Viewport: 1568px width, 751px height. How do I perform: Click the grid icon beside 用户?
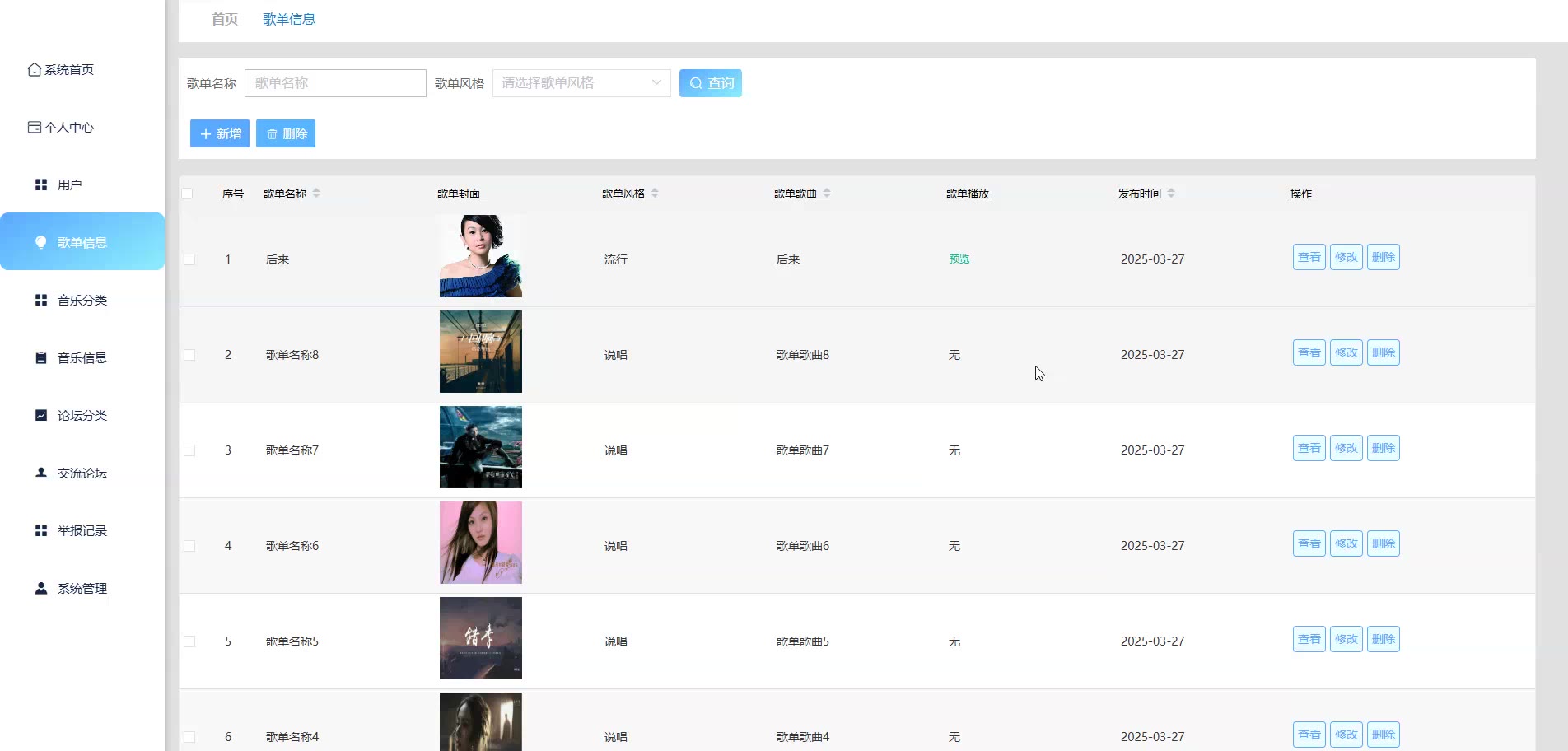pyautogui.click(x=41, y=185)
